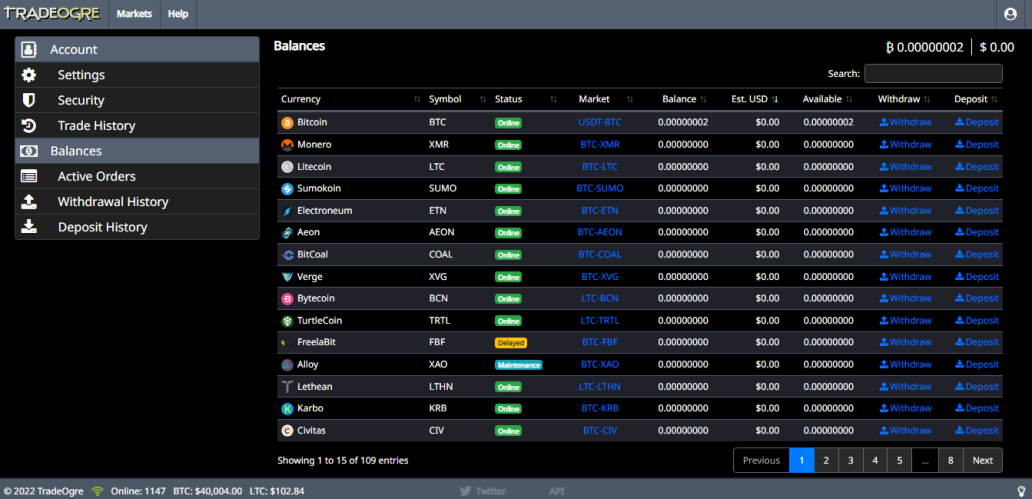
Task: Click the Withdrawal History upload icon
Action: (28, 201)
